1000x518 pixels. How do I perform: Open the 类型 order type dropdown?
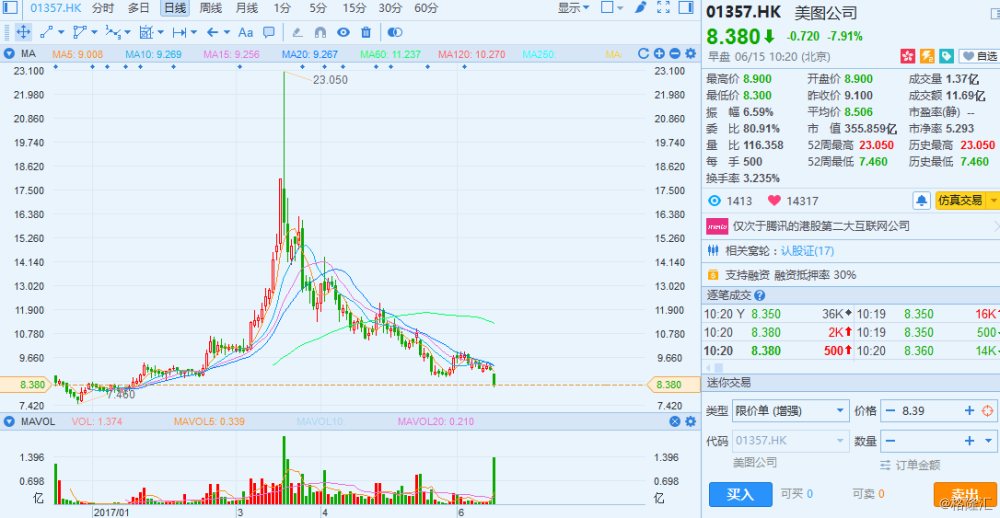point(790,410)
